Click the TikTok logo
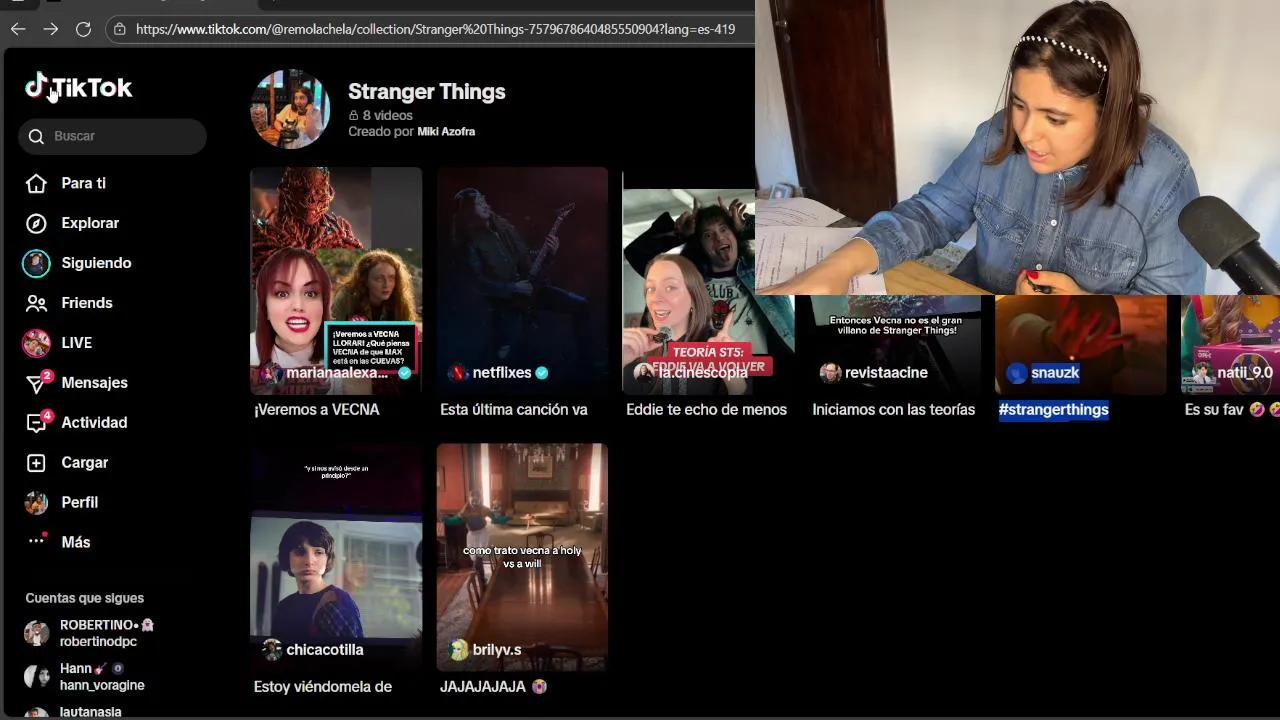 coord(79,88)
